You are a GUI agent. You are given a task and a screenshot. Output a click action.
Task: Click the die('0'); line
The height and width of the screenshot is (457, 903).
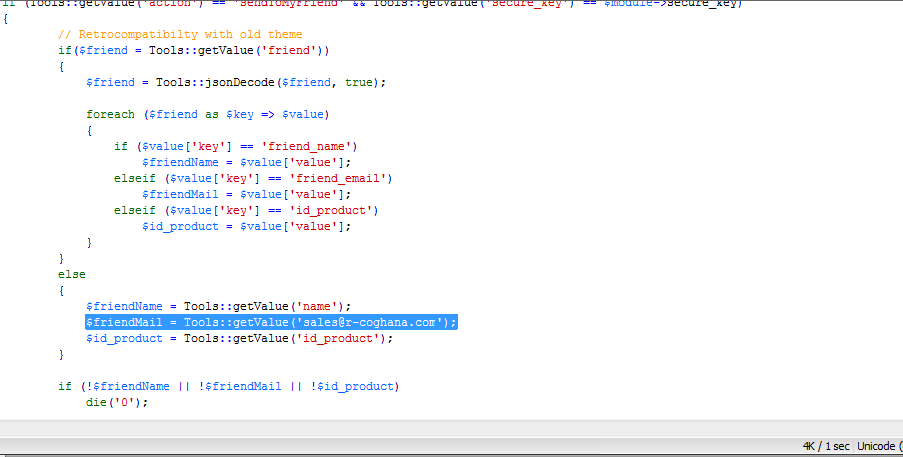[x=117, y=402]
